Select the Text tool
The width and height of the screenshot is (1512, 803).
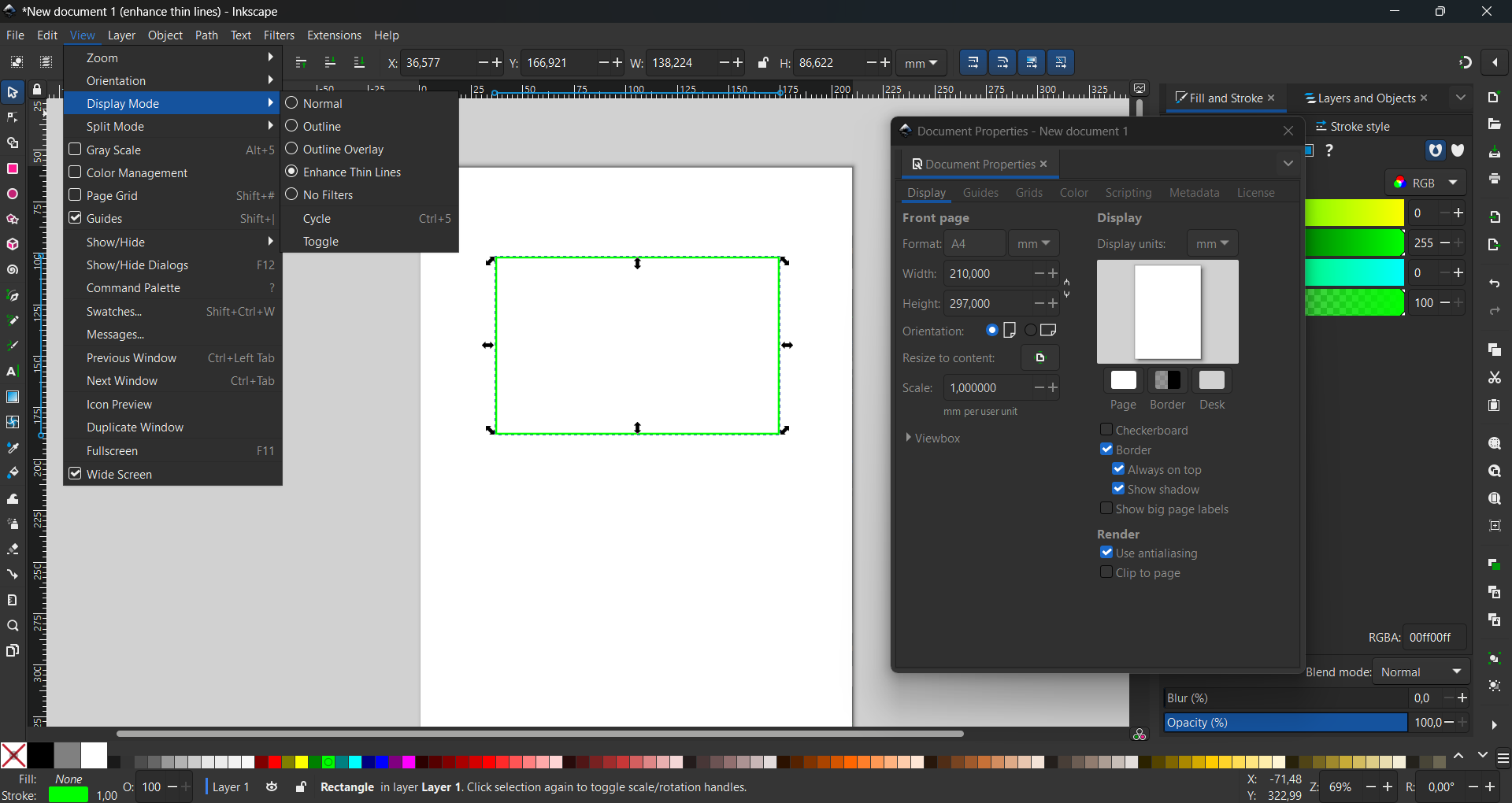pos(13,372)
